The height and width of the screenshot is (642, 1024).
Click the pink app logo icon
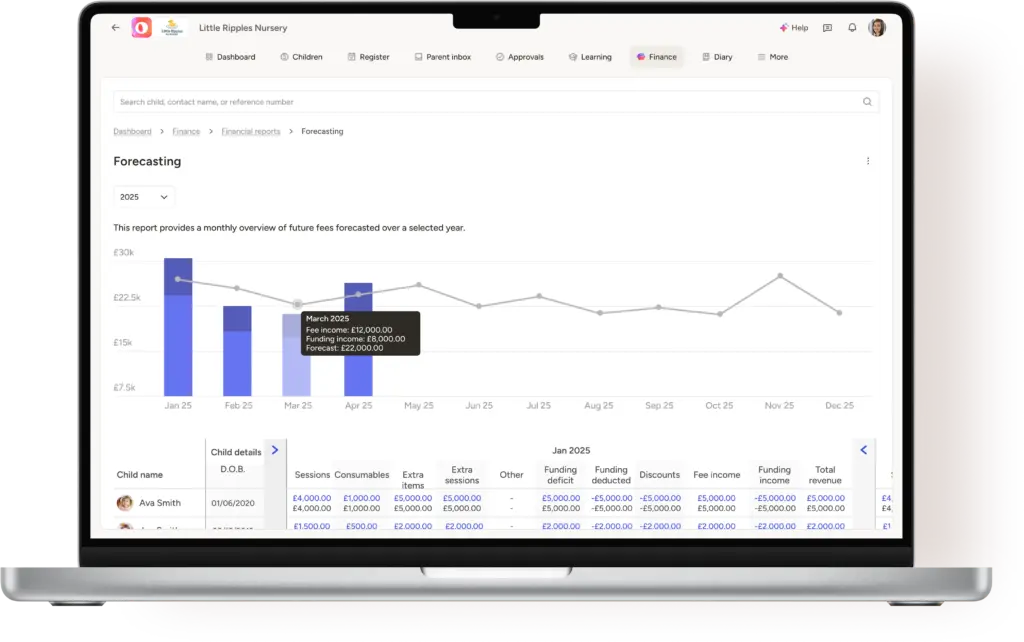pyautogui.click(x=141, y=28)
